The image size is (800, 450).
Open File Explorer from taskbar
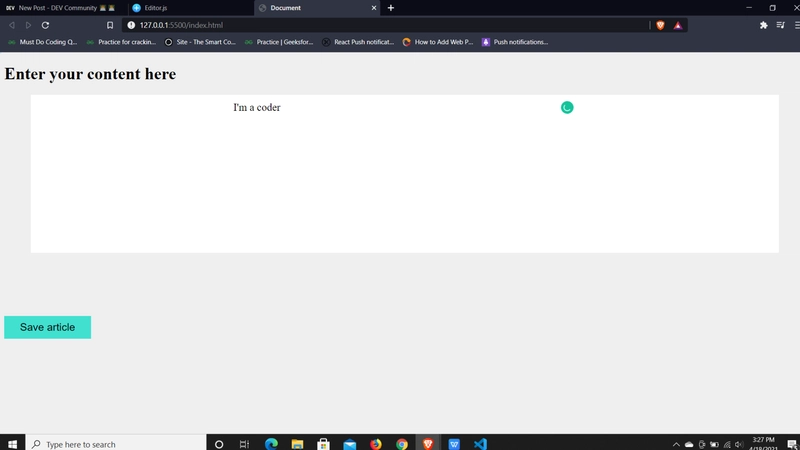297,444
